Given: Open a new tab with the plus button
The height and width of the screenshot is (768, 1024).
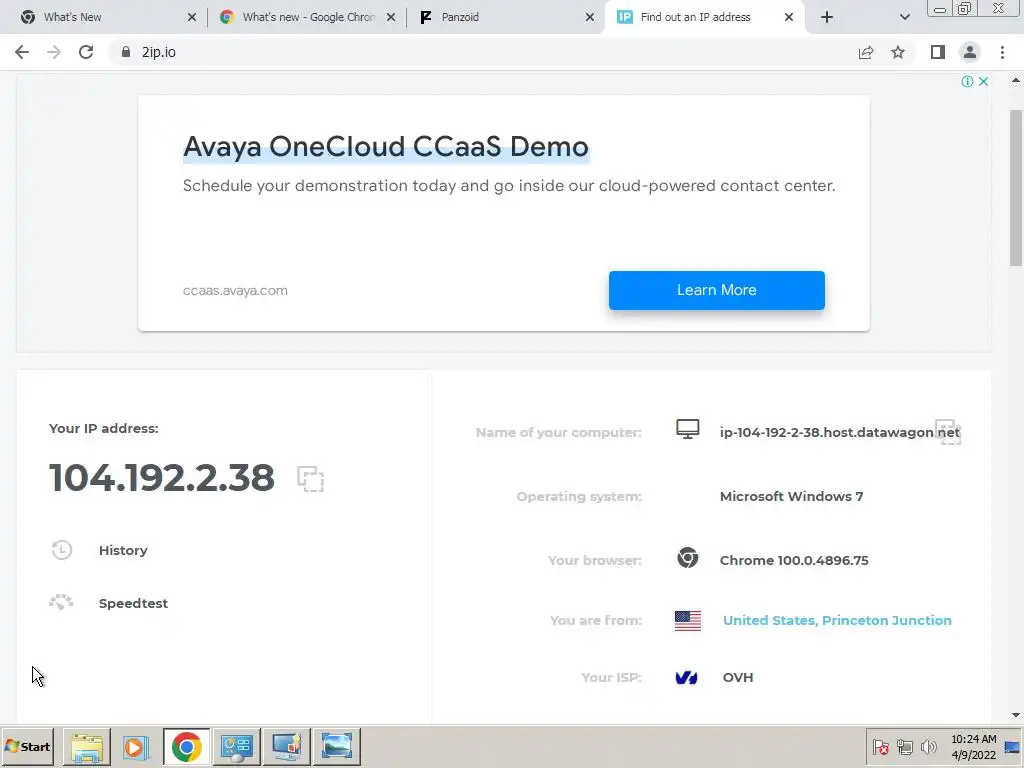Looking at the screenshot, I should click(x=827, y=17).
